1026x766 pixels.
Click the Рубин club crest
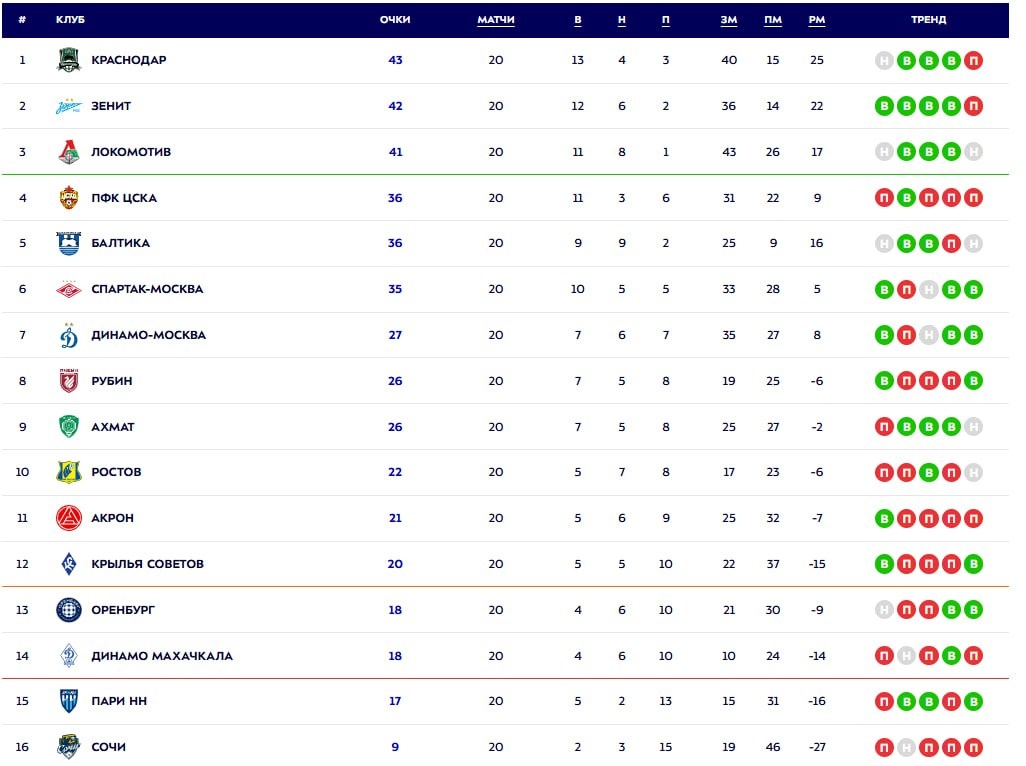tap(68, 381)
